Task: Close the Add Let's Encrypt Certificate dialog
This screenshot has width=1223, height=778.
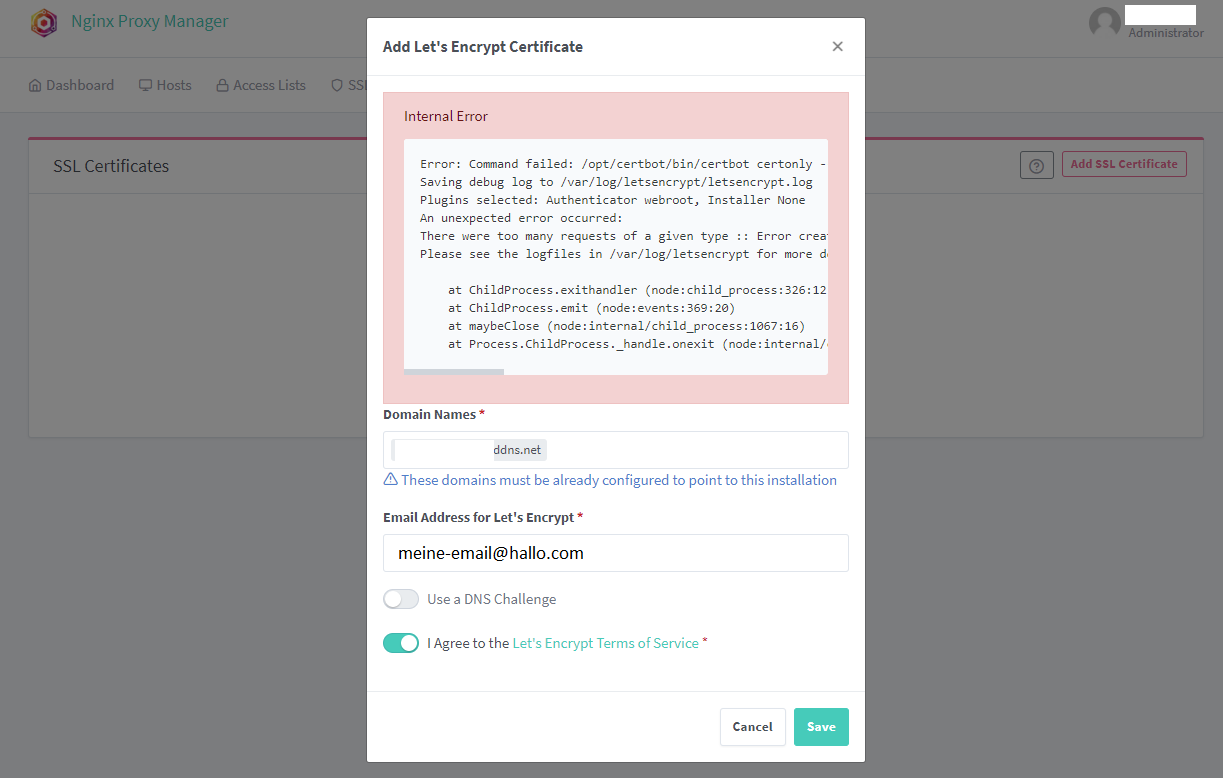Action: tap(838, 46)
